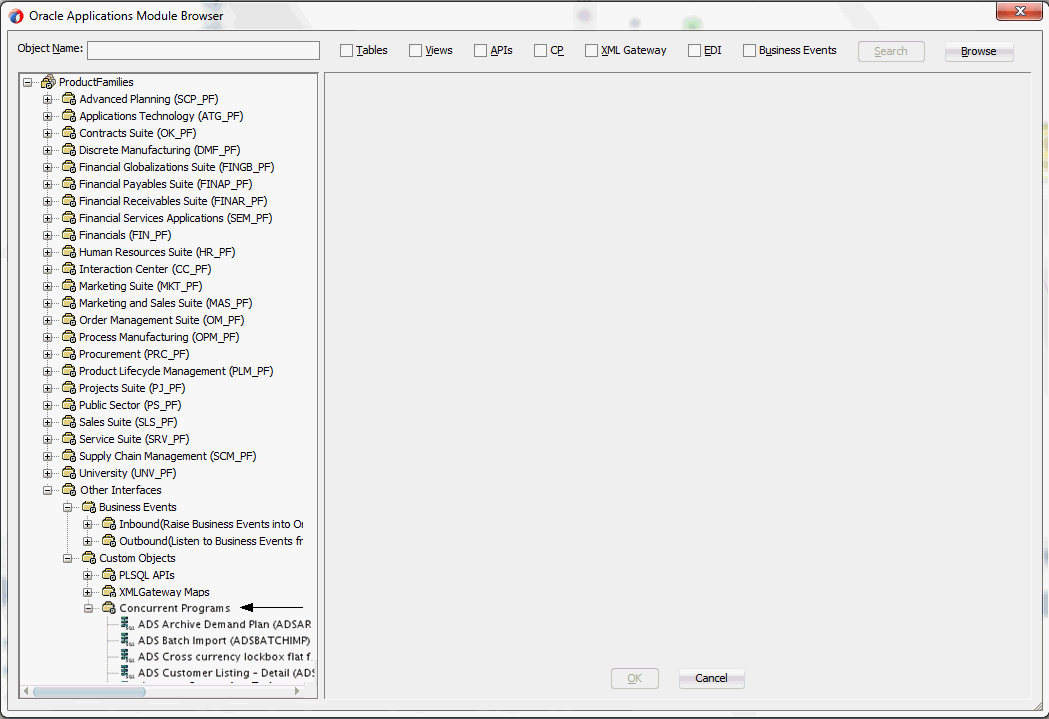
Task: Expand the Service Suite node
Action: click(x=47, y=439)
